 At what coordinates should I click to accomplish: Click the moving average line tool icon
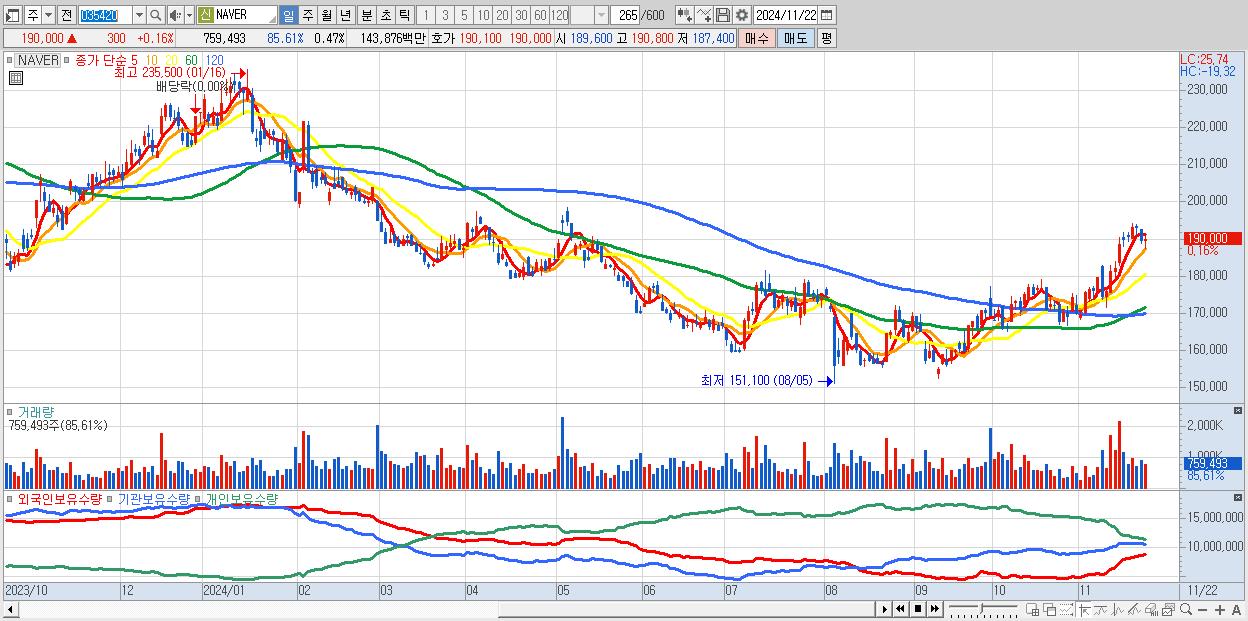pos(1102,609)
